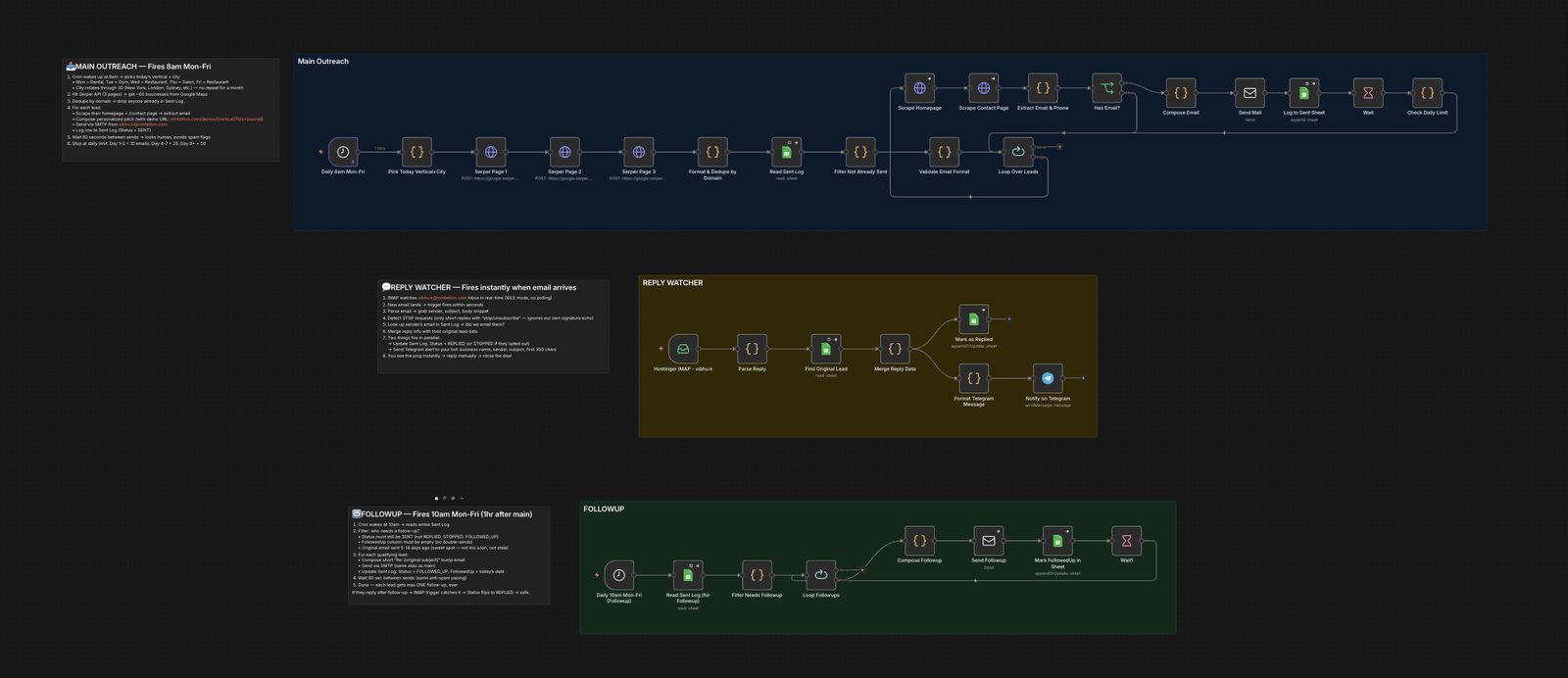Open the mintellion.com demo URL link in Main Outreach note
The image size is (1568, 678).
216,119
